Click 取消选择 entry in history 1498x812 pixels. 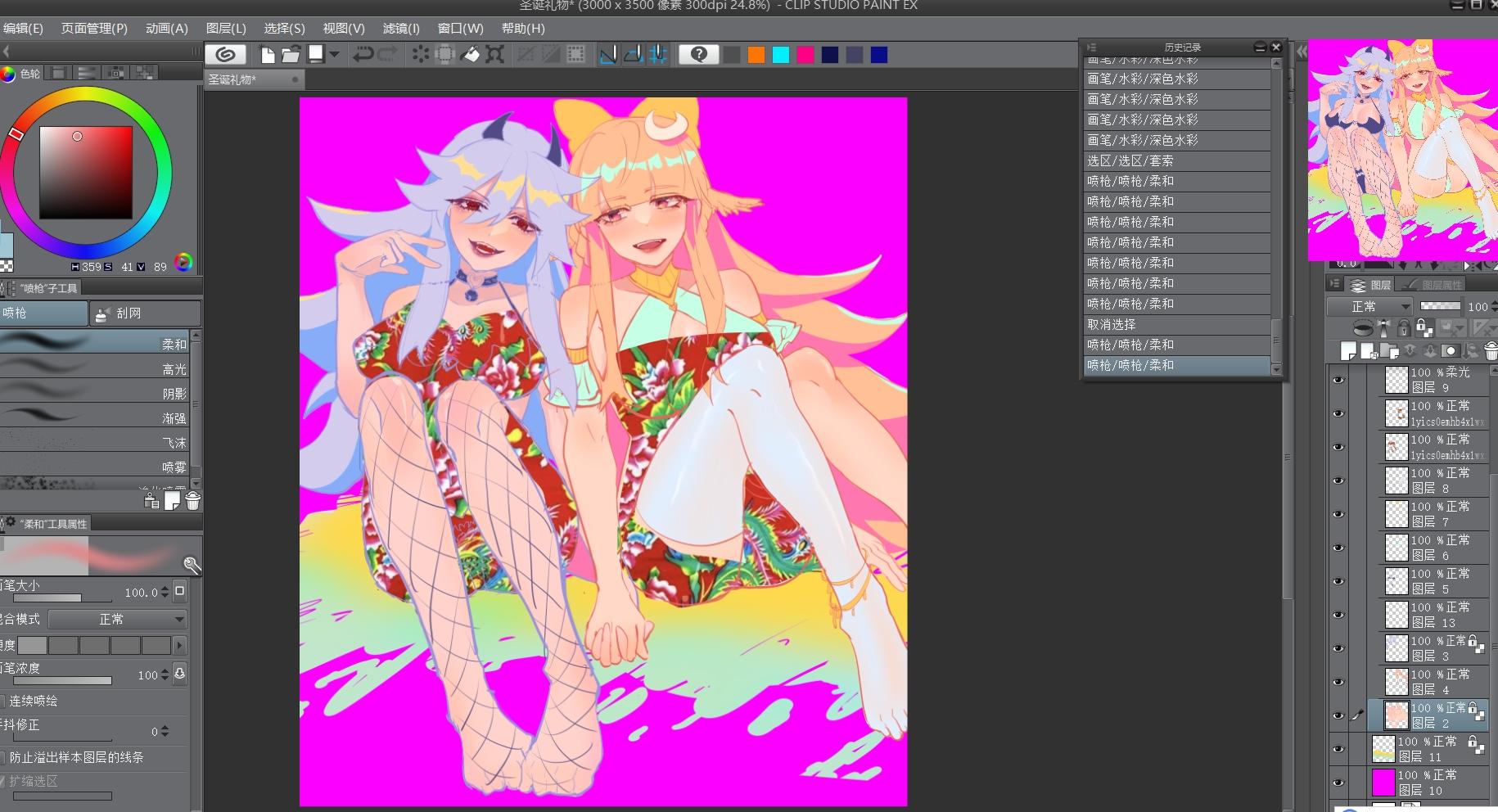(1177, 324)
